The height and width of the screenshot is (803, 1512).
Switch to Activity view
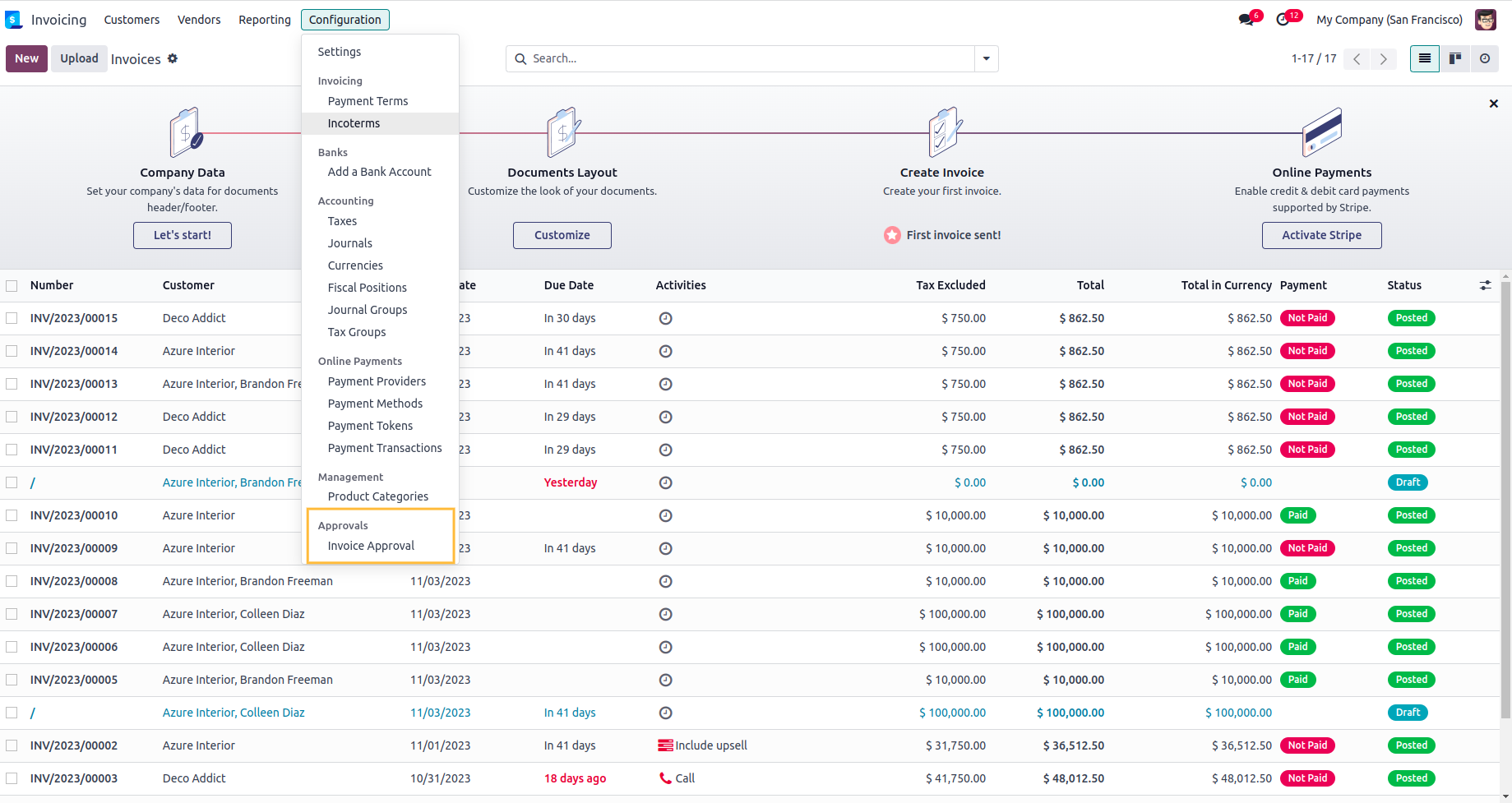[1484, 58]
